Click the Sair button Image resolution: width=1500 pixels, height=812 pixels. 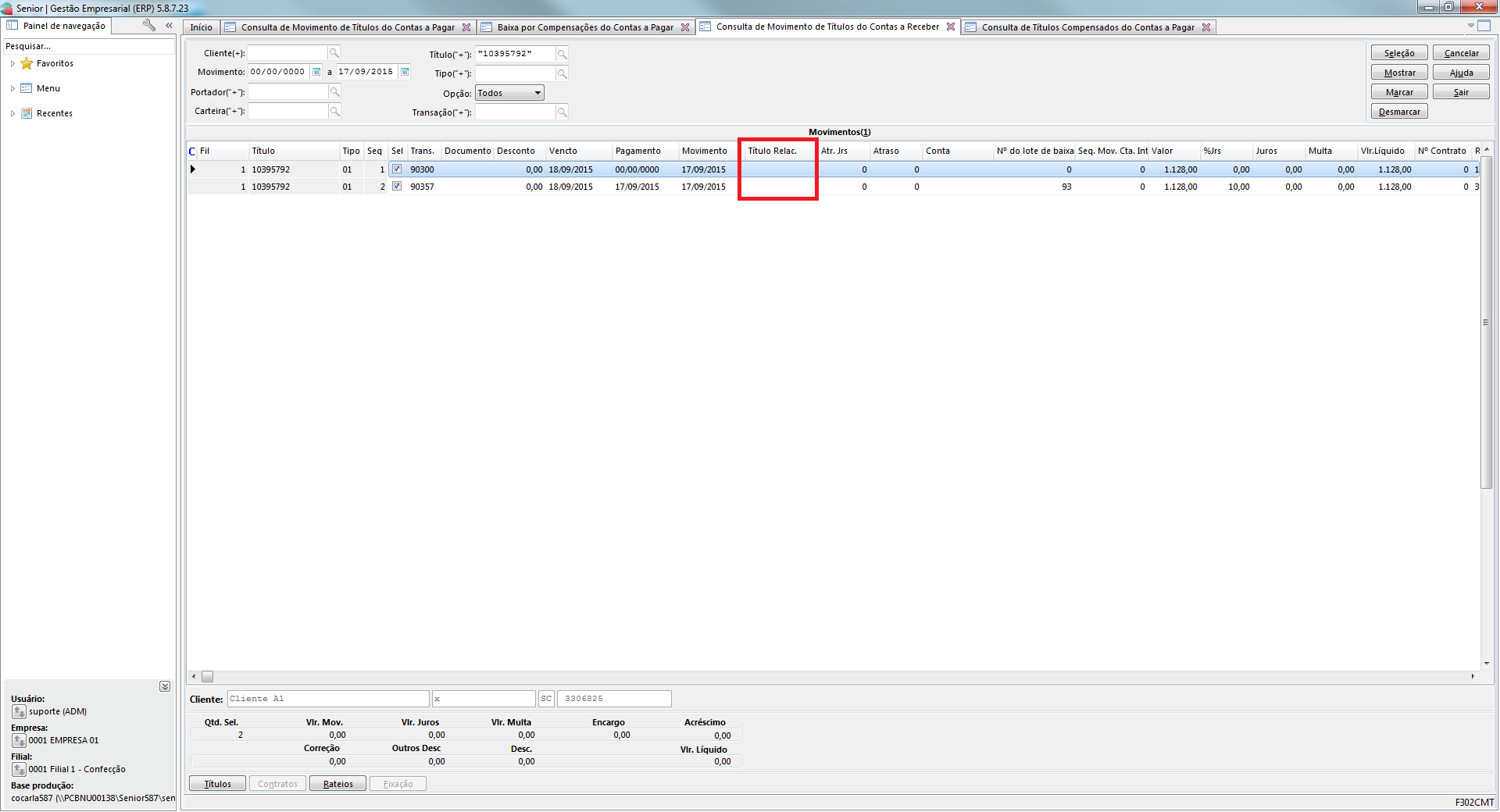(1461, 92)
